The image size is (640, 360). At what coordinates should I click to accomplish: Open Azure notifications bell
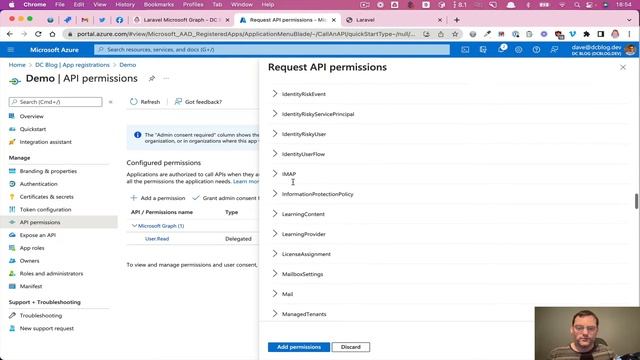pyautogui.click(x=501, y=49)
